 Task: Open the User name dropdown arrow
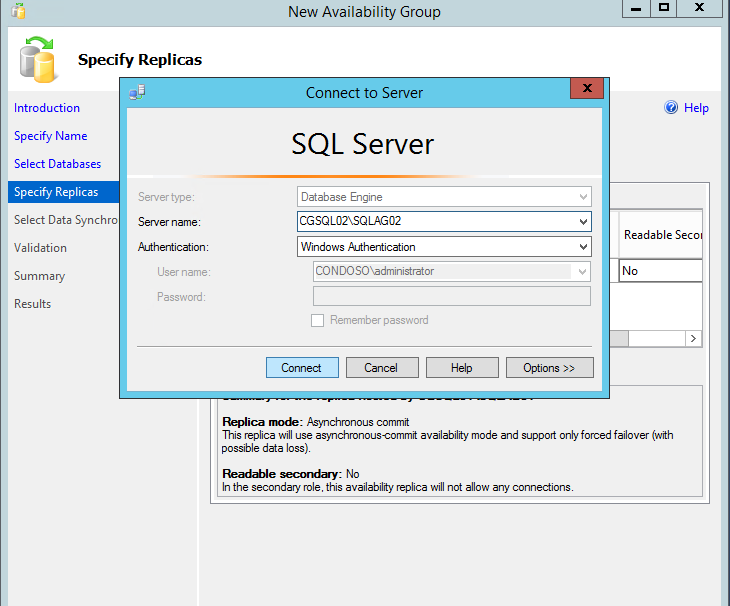582,272
